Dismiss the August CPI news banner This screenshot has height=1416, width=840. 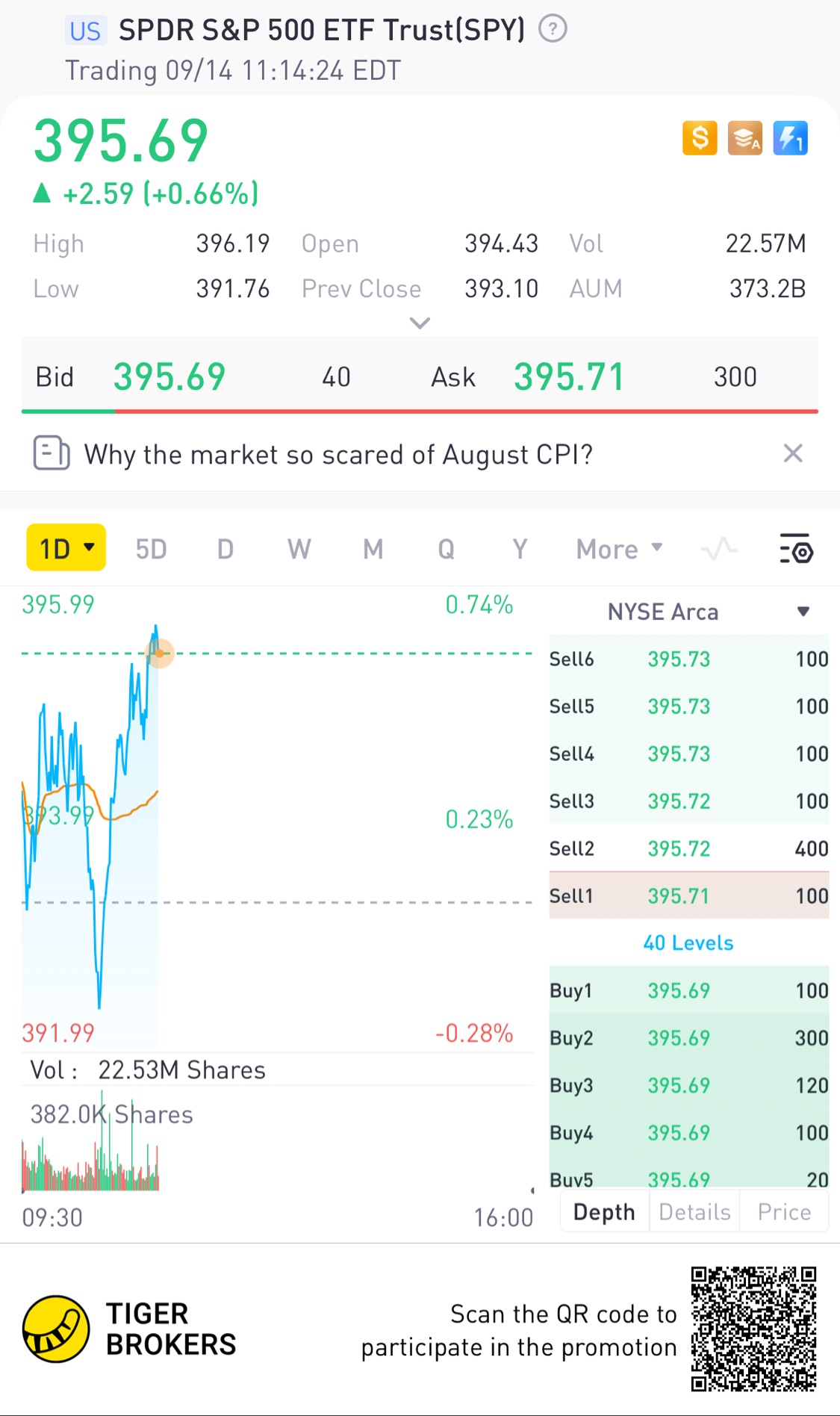click(793, 453)
